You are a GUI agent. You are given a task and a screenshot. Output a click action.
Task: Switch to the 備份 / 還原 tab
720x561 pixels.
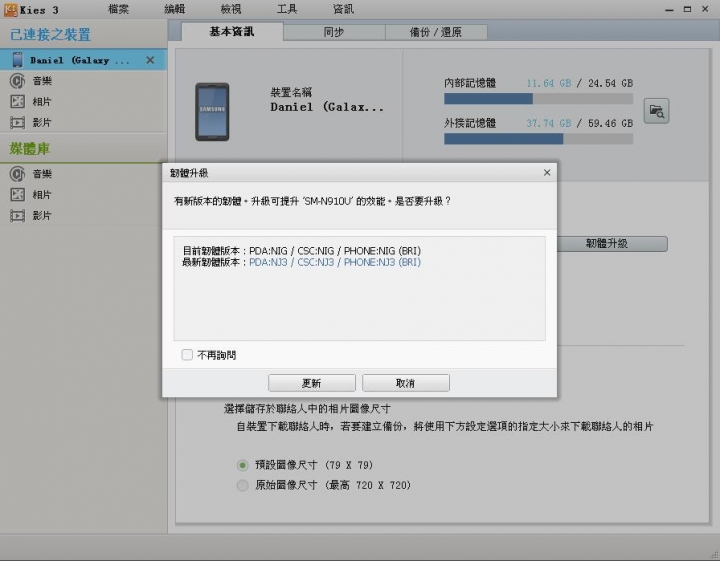(436, 32)
